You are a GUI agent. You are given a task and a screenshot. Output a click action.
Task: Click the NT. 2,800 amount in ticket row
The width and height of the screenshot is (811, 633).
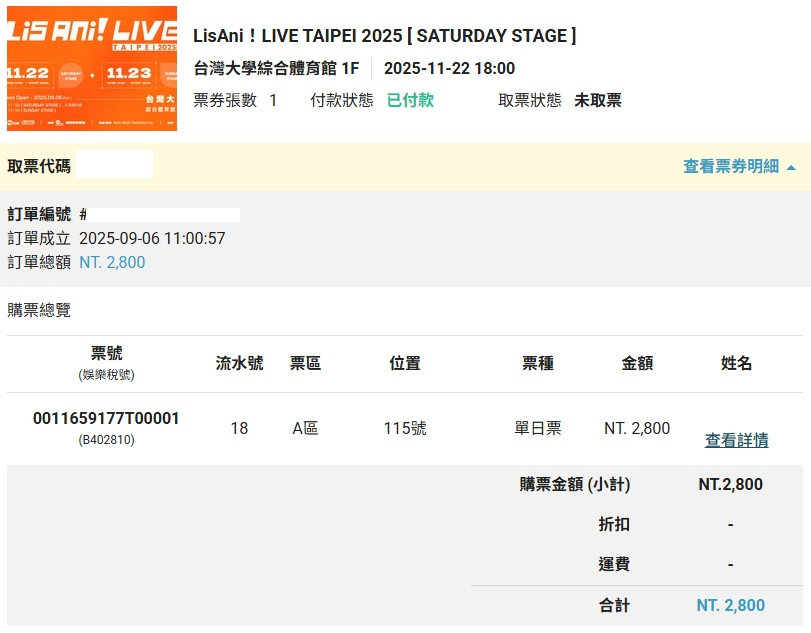[x=637, y=428]
